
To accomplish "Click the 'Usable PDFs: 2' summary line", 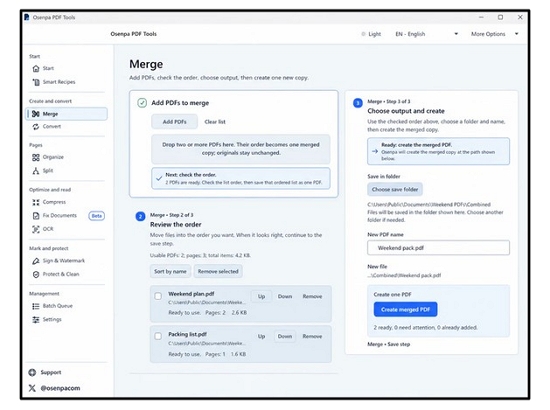I will coord(200,256).
